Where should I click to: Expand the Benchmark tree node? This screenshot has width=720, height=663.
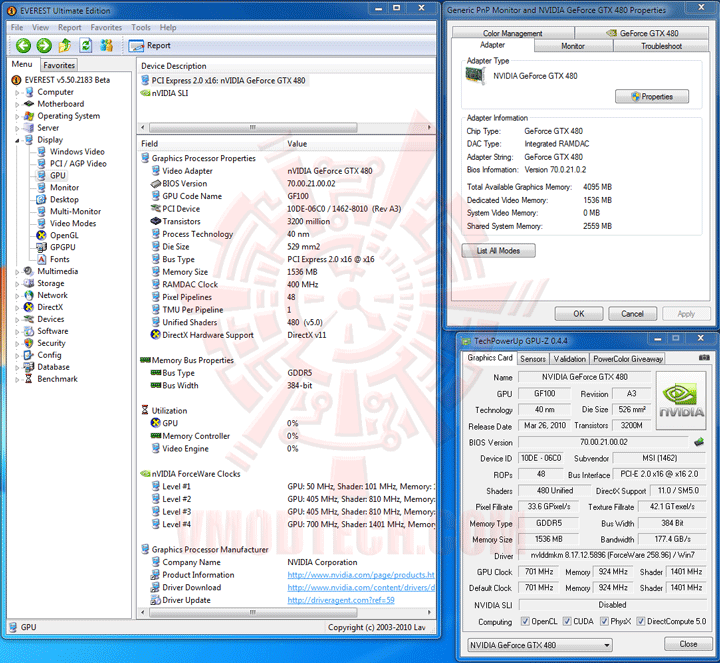[17, 380]
